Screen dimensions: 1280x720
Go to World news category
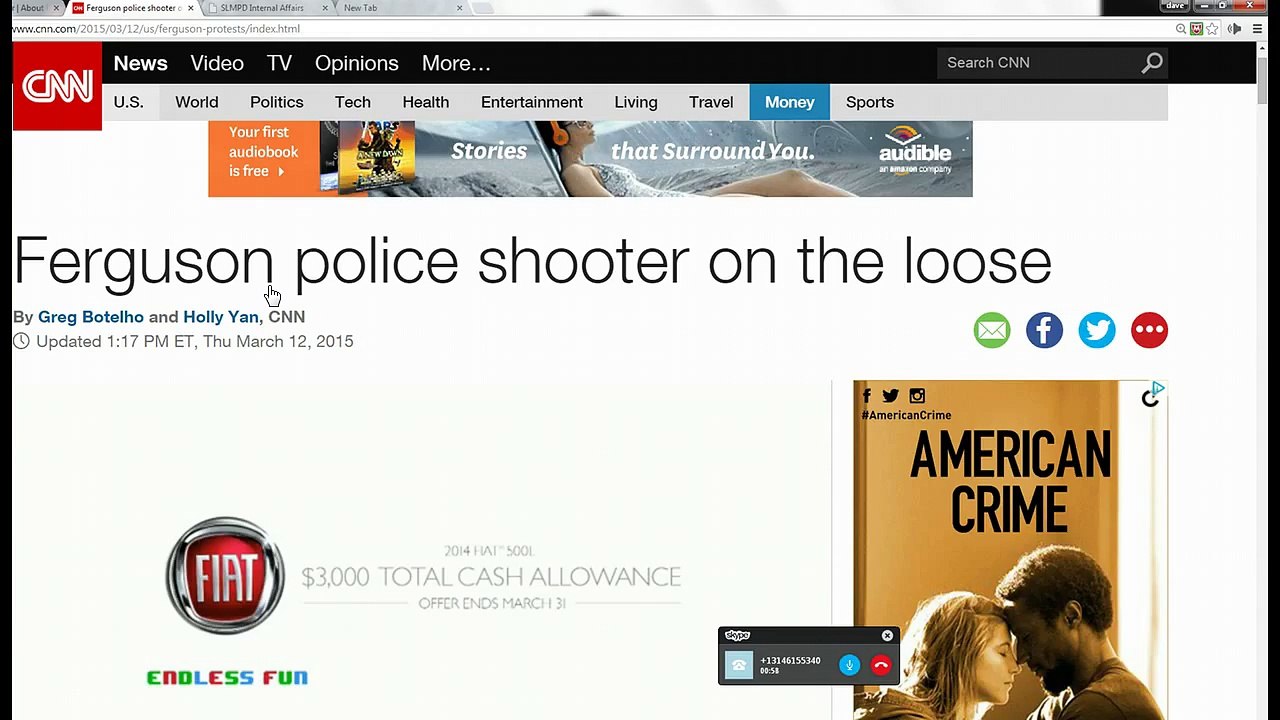coord(197,102)
